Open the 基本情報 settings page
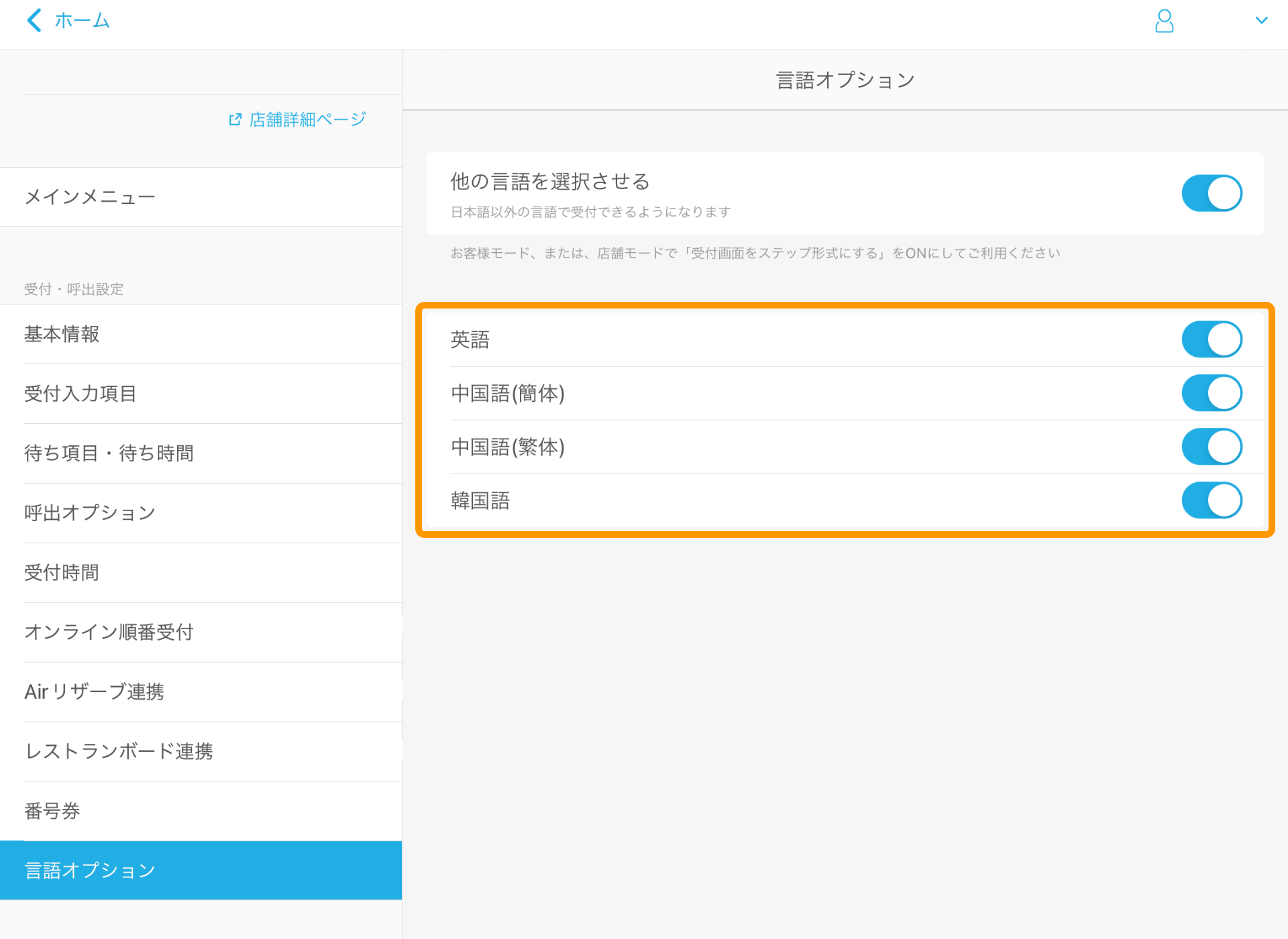1288x939 pixels. [x=61, y=335]
